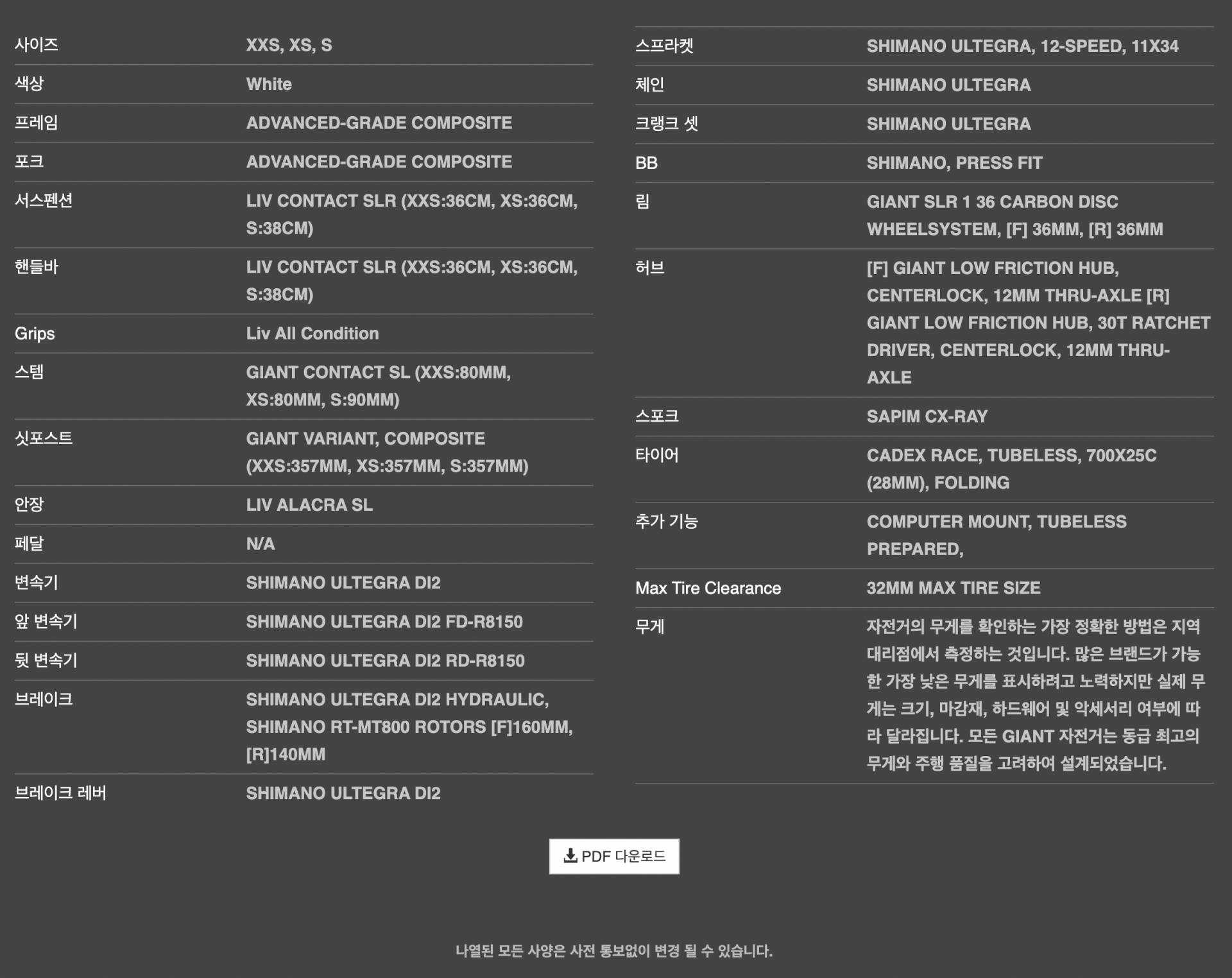Click LIV ALACRA SL saddle value

pos(309,505)
